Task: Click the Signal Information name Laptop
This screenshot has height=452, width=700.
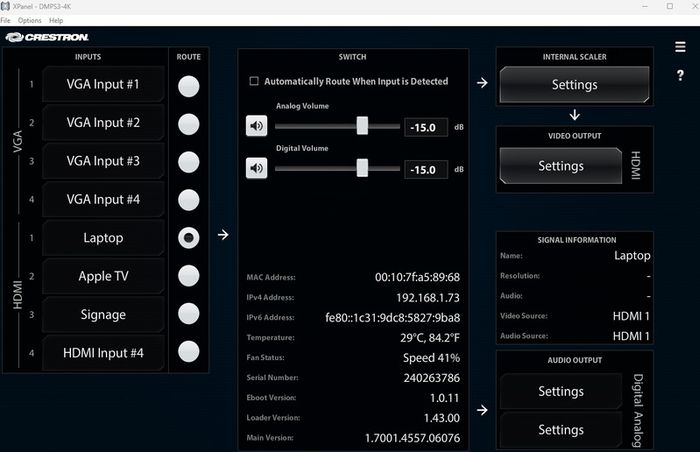Action: click(632, 255)
